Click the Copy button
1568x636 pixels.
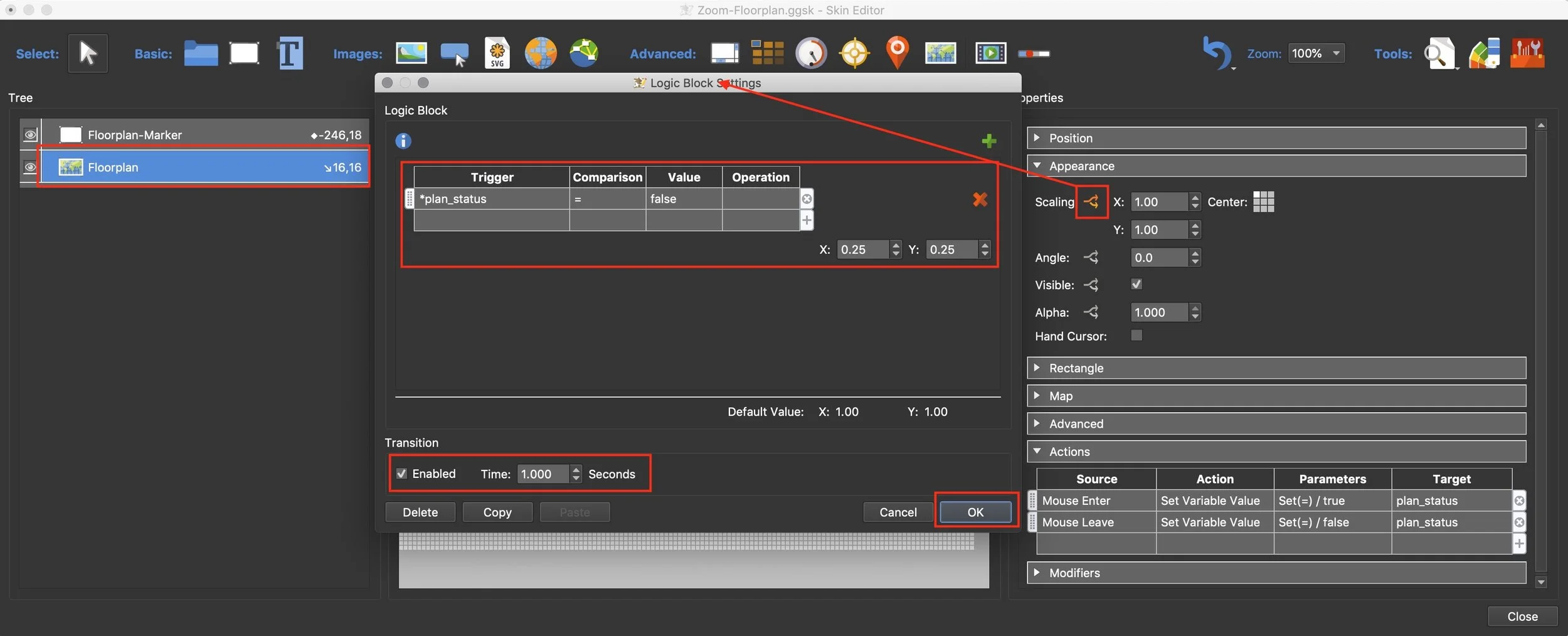pos(497,512)
